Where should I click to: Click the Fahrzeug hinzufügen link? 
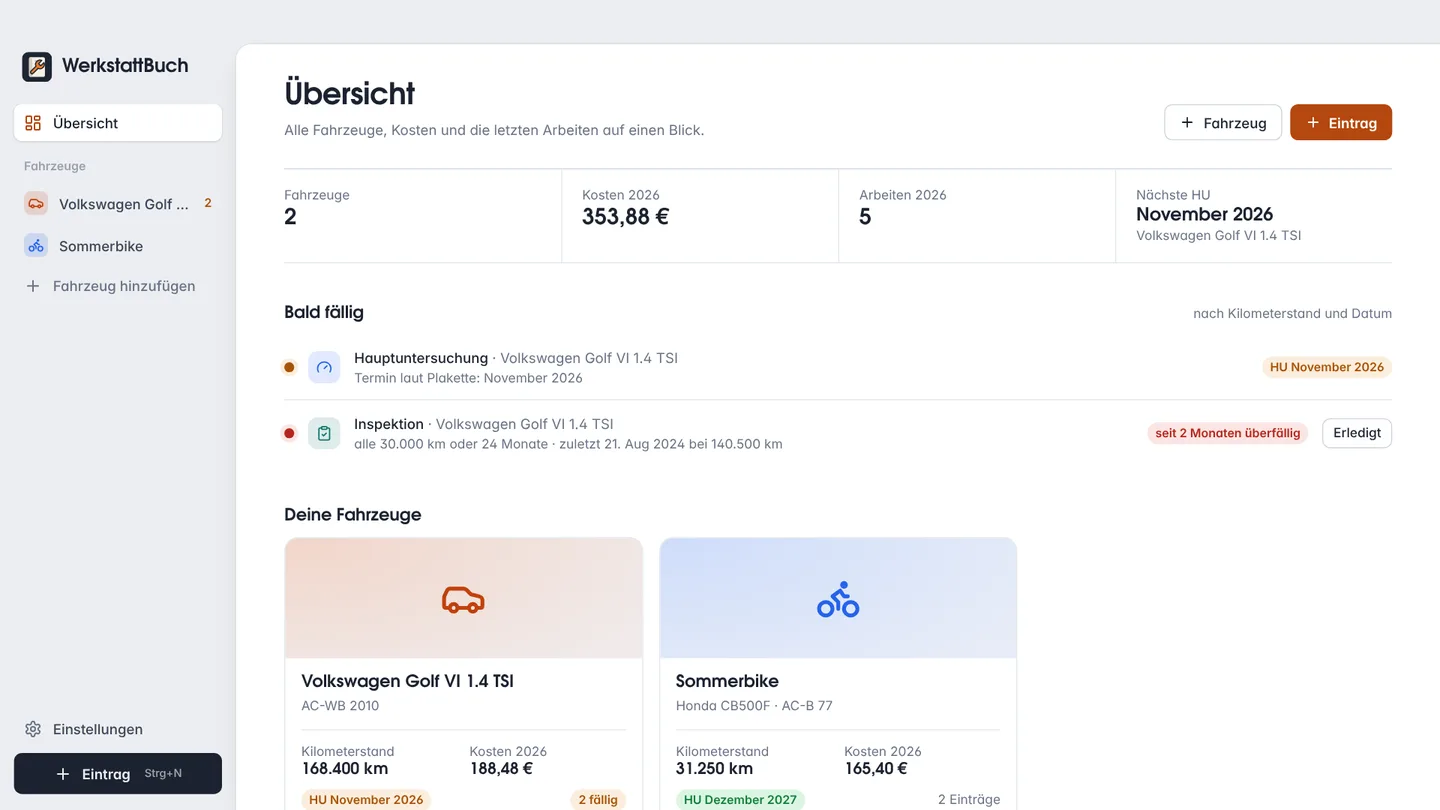click(118, 286)
